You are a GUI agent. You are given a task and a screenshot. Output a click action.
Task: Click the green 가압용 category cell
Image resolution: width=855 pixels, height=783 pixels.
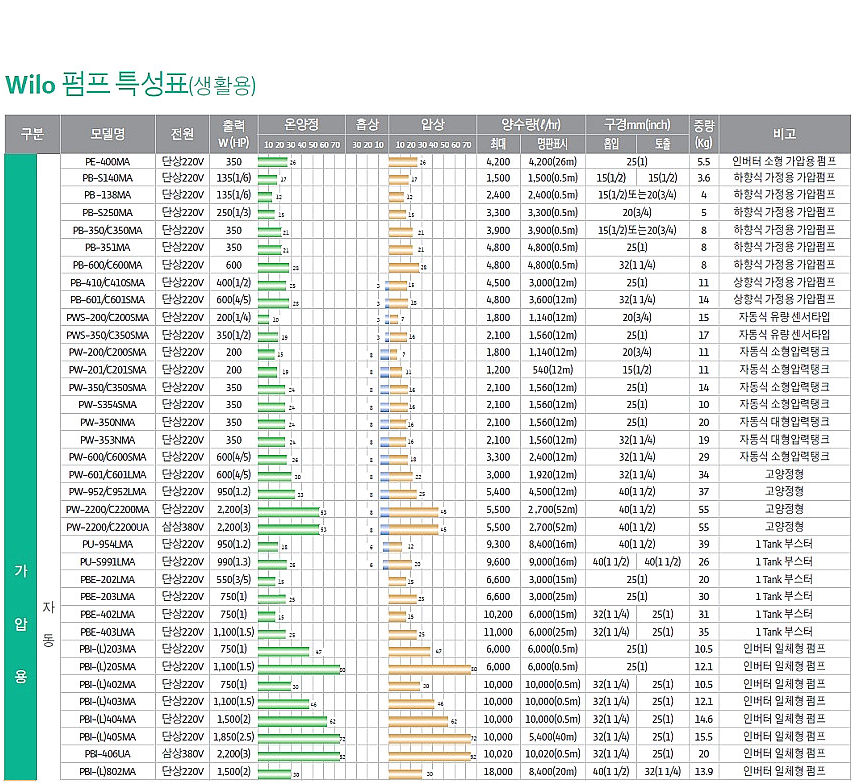click(20, 620)
